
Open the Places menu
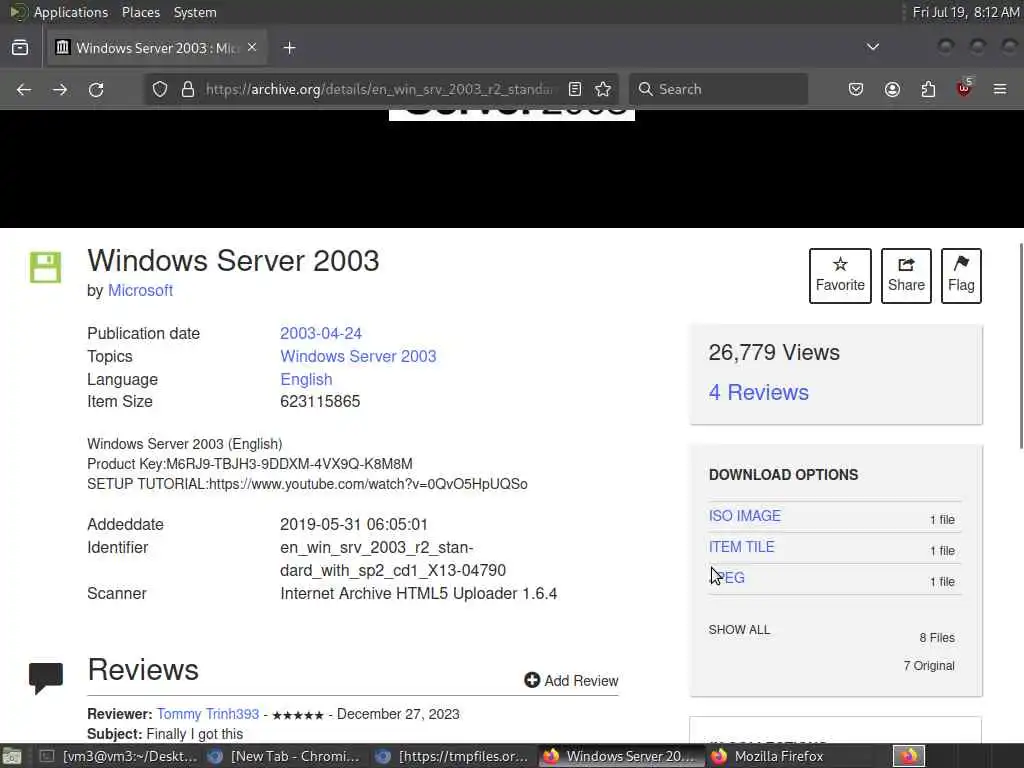click(140, 12)
